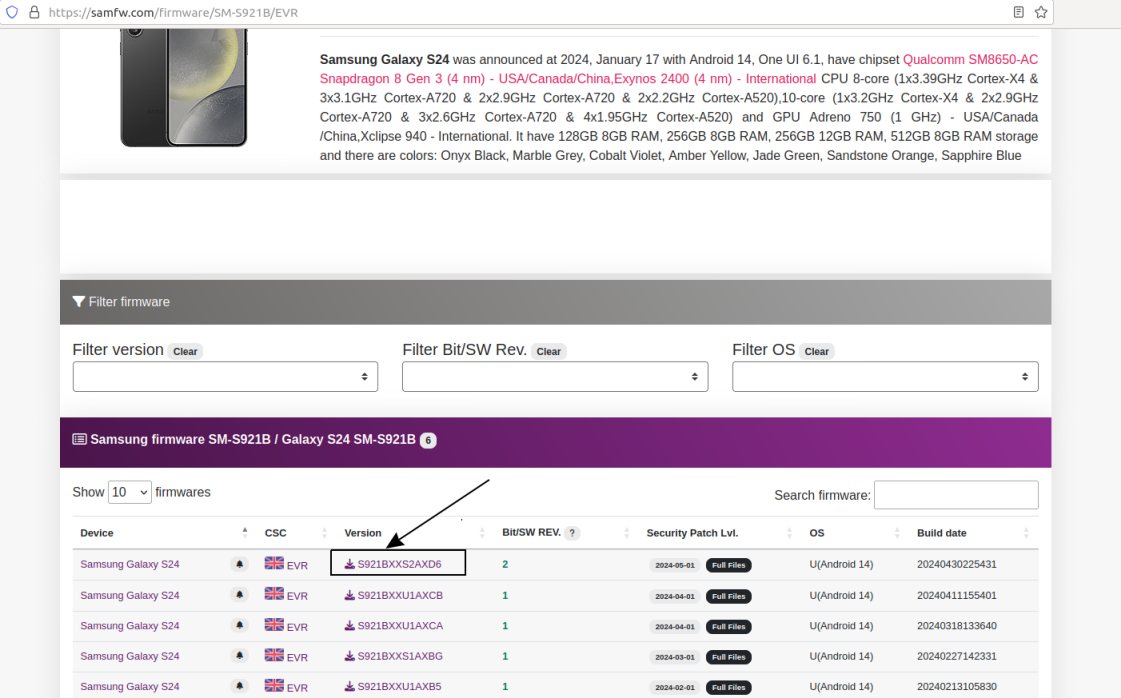Screen dimensions: 1121x698
Task: Click Samsung Galaxy S24 link in first row
Action: pyautogui.click(x=129, y=564)
